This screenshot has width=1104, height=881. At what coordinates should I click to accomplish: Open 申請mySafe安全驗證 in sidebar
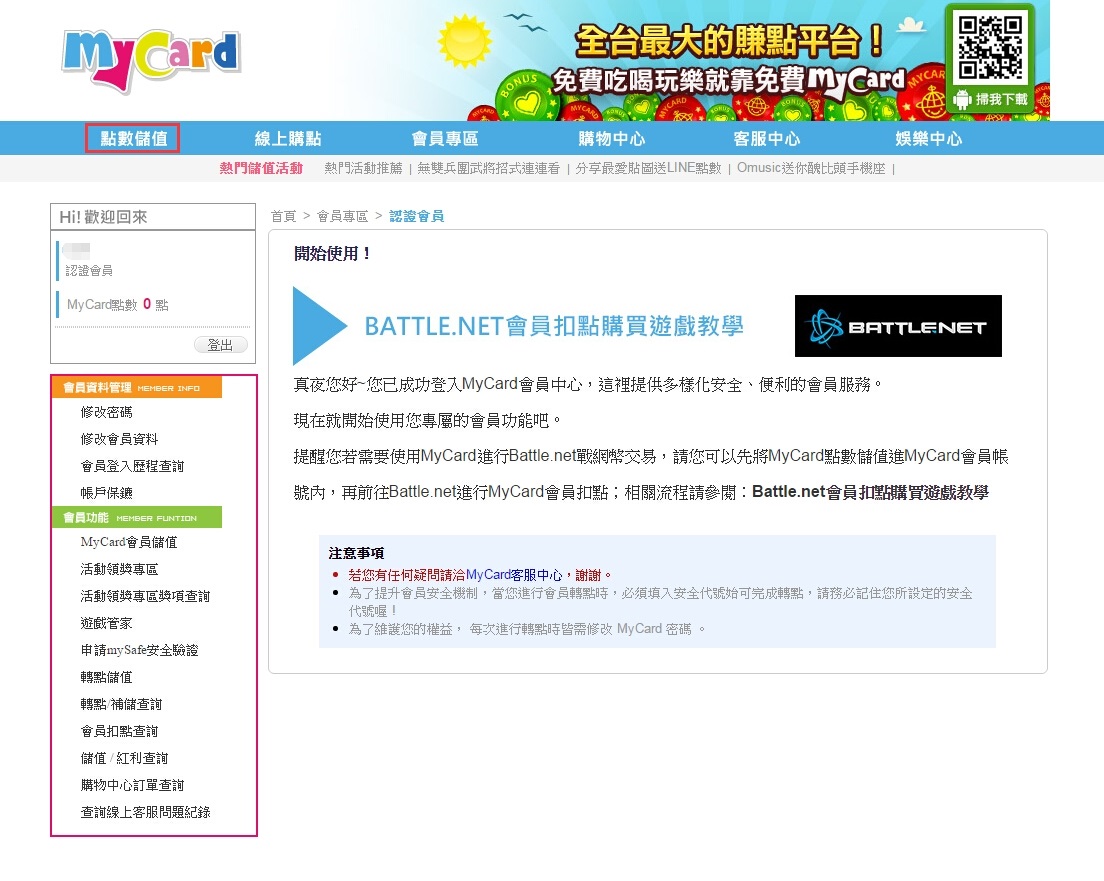[x=139, y=650]
